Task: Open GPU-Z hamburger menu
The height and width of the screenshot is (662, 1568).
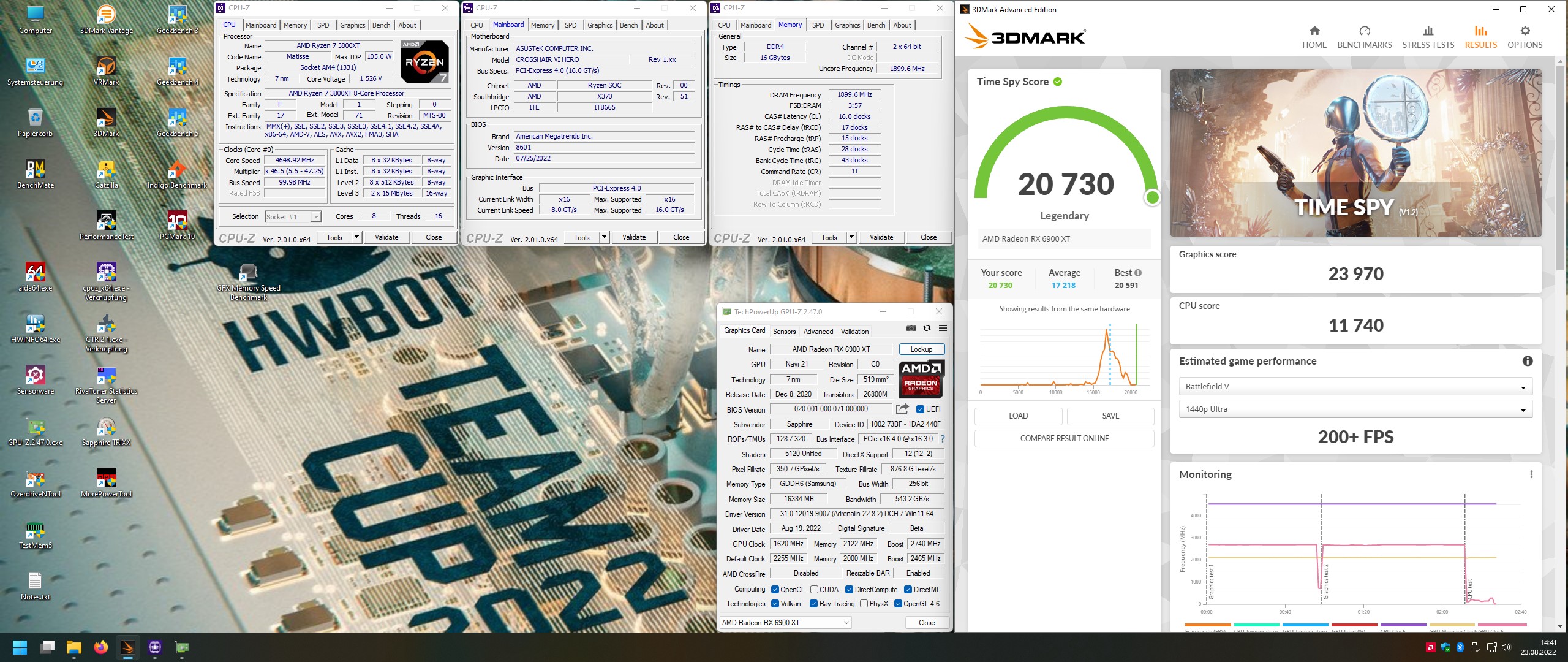Action: 943,328
